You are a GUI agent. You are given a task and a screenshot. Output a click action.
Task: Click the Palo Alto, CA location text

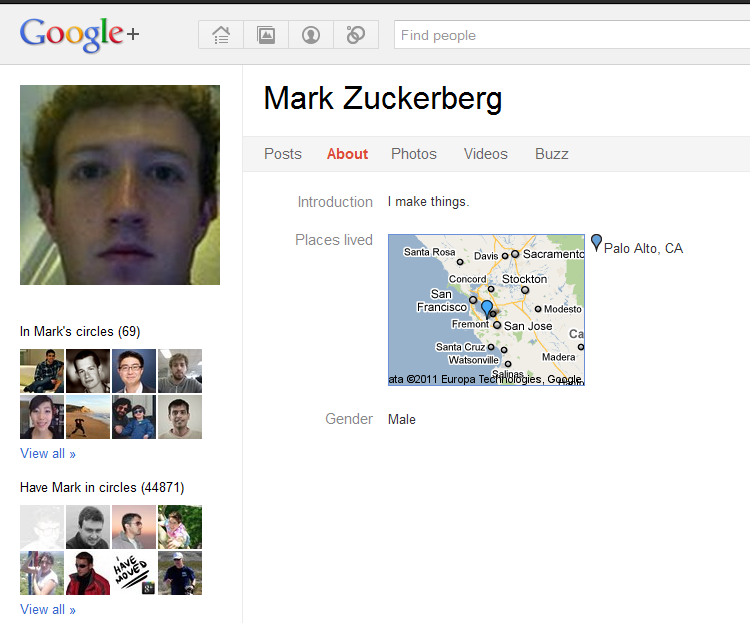pos(643,248)
